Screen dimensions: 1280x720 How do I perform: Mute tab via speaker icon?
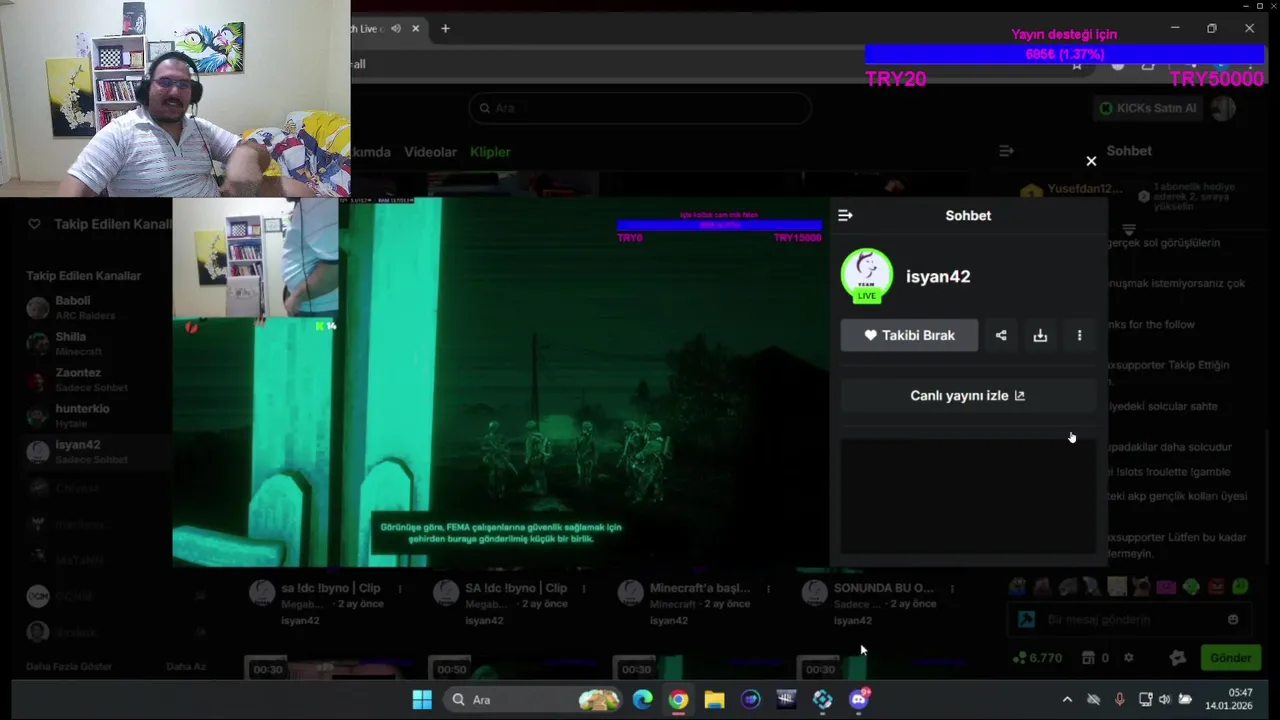(x=396, y=28)
